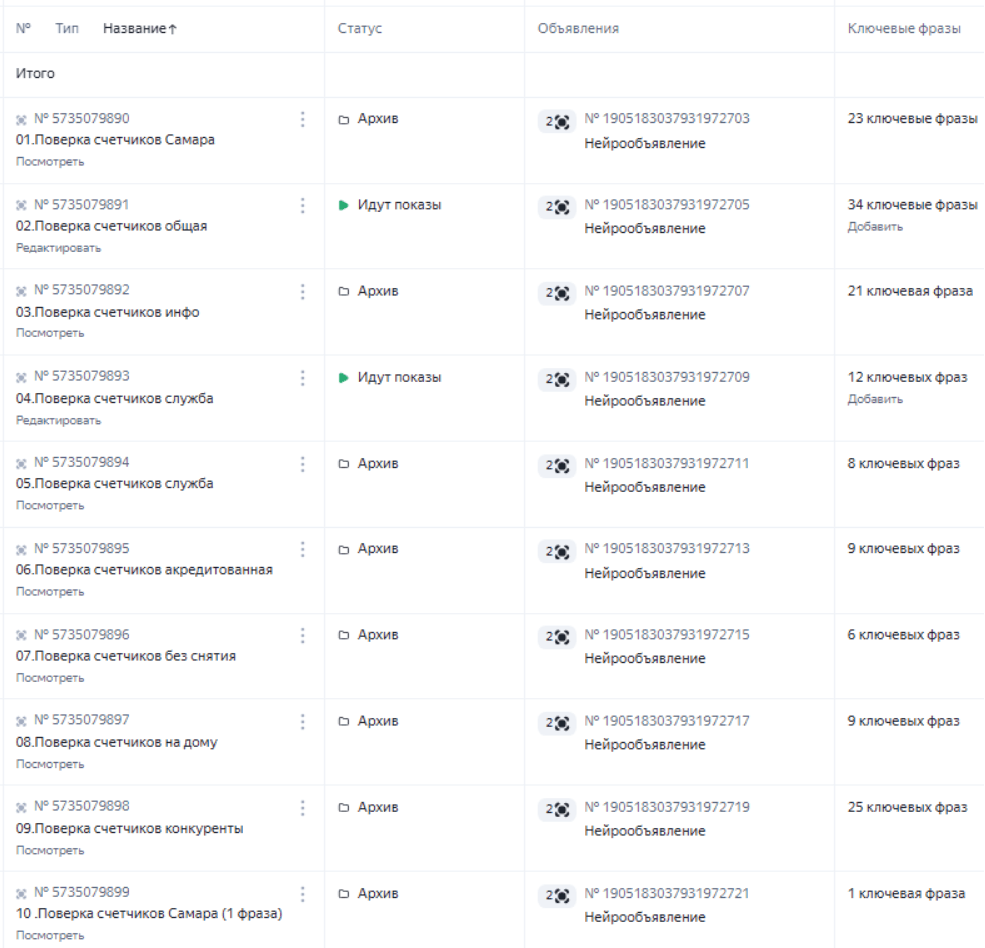
Task: Click 25 ключевых фраз cell
Action: pyautogui.click(x=907, y=807)
